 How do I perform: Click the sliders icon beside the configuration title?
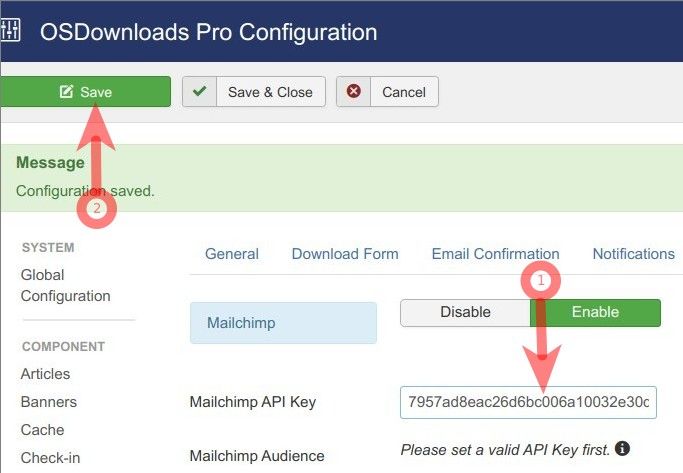10,30
